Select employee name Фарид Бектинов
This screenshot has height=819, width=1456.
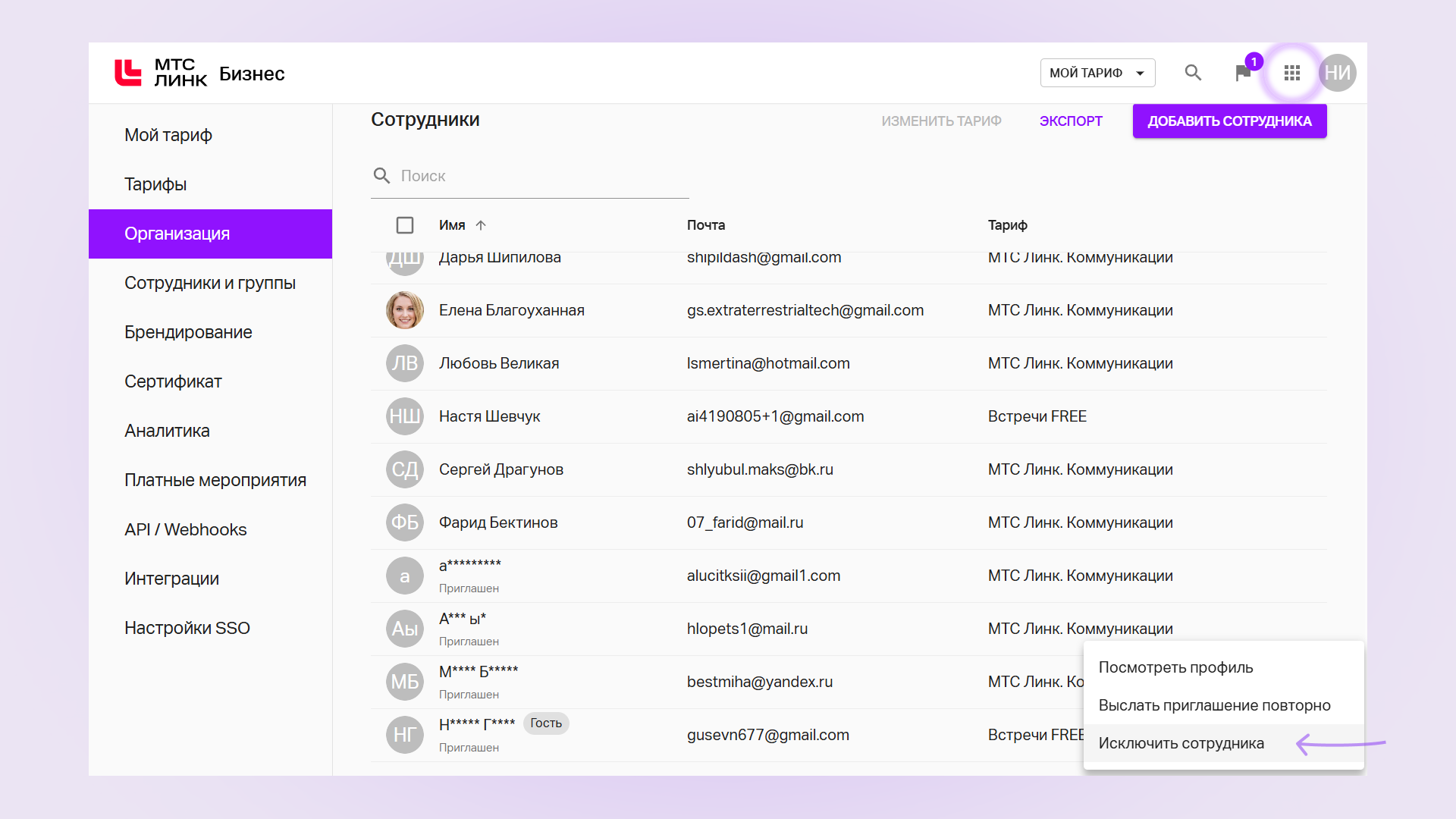tap(498, 522)
